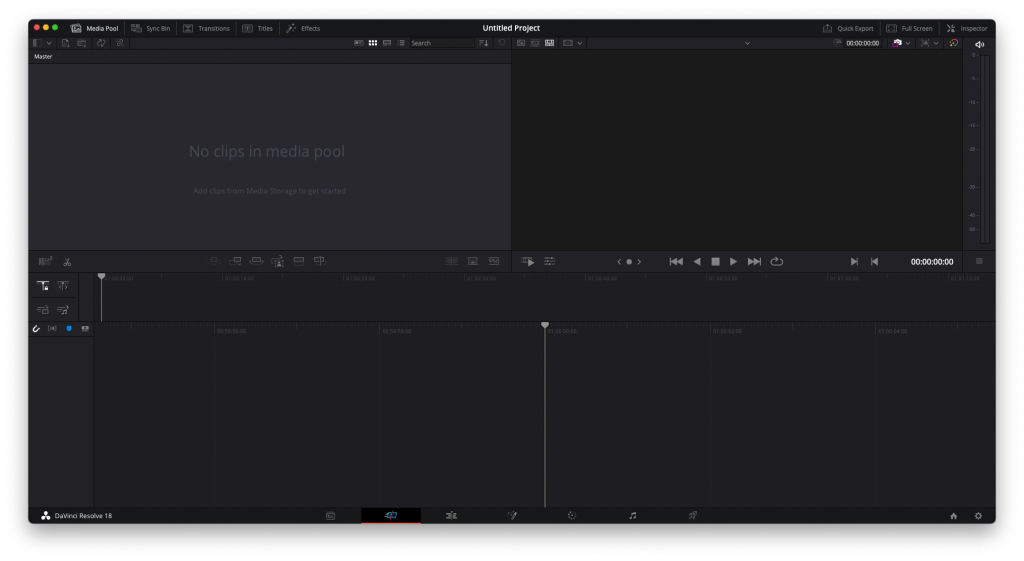Click the Sync Clips icon
Image resolution: width=1024 pixels, height=561 pixels.
coord(101,43)
